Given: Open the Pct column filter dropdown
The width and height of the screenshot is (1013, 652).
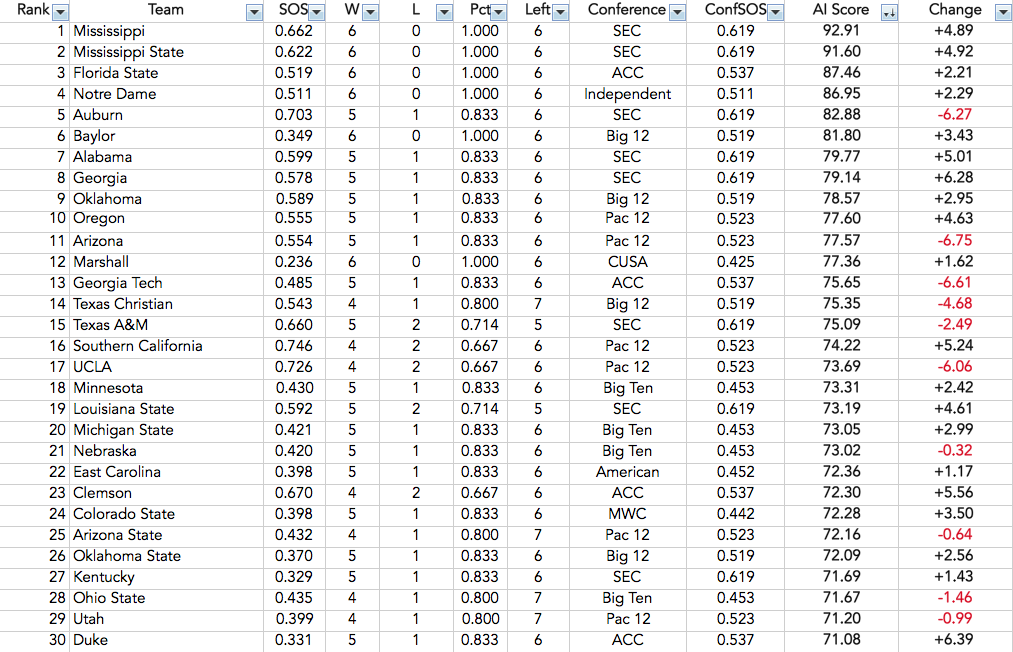Looking at the screenshot, I should [498, 12].
